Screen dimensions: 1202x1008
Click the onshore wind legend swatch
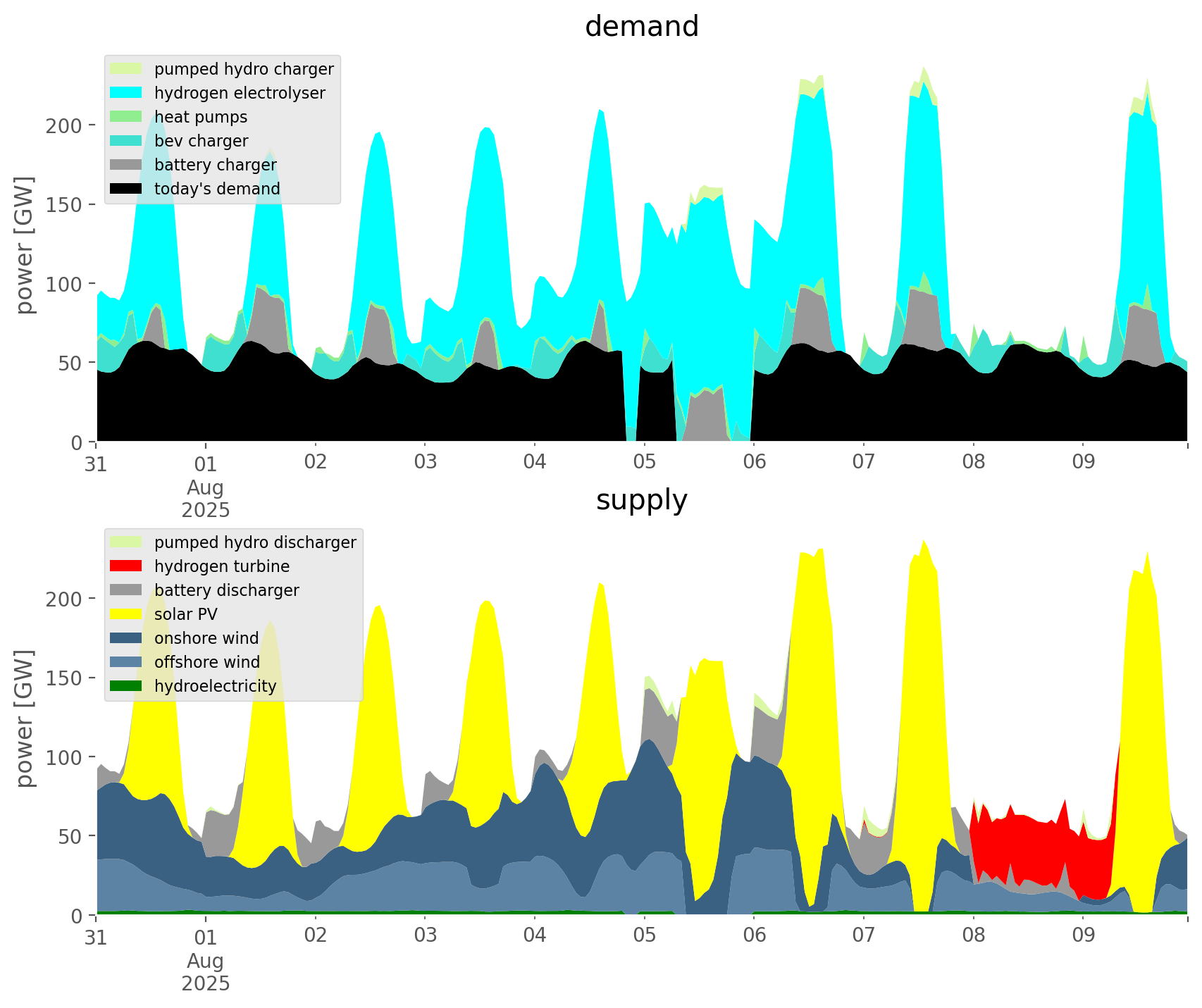point(127,638)
